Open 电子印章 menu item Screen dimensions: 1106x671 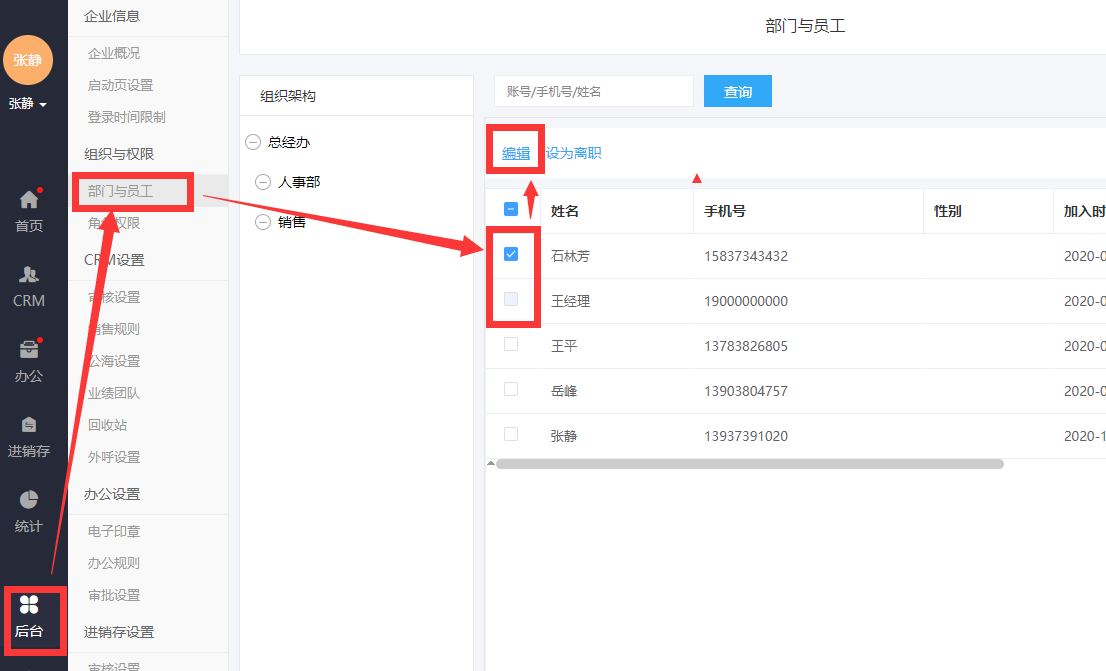[x=114, y=531]
